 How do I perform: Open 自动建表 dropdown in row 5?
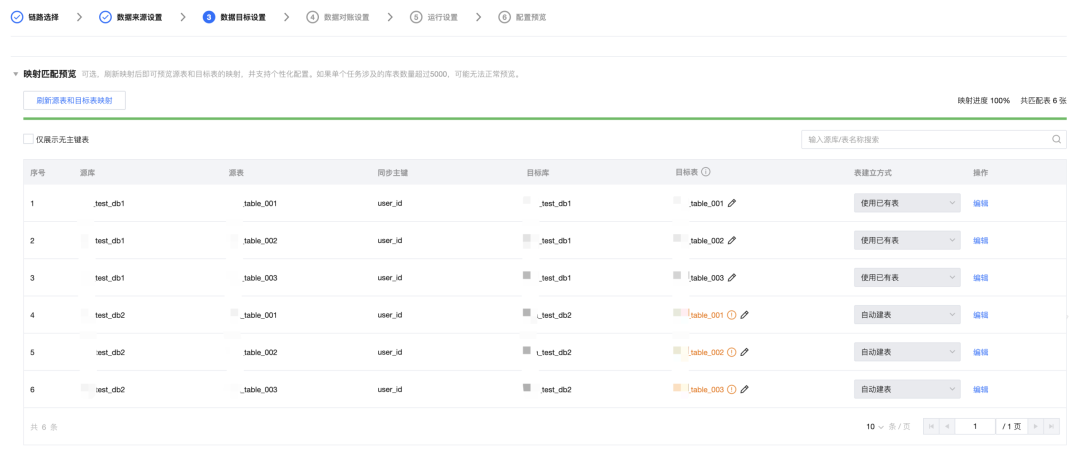906,352
